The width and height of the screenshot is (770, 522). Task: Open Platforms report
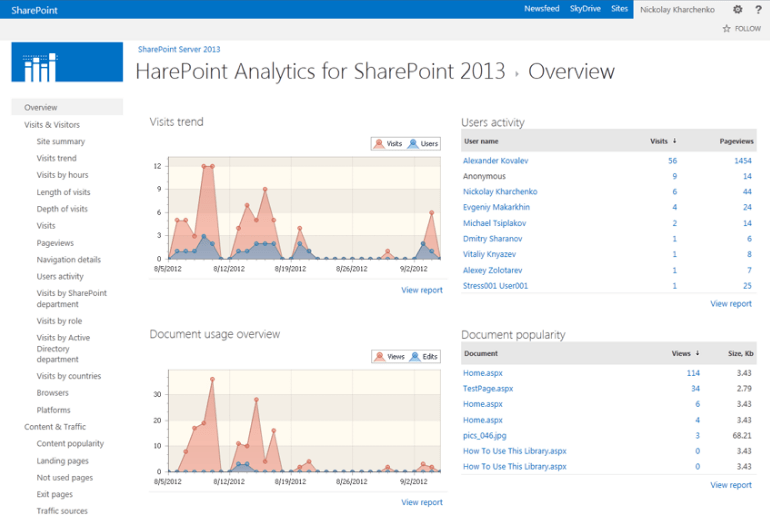[53, 410]
